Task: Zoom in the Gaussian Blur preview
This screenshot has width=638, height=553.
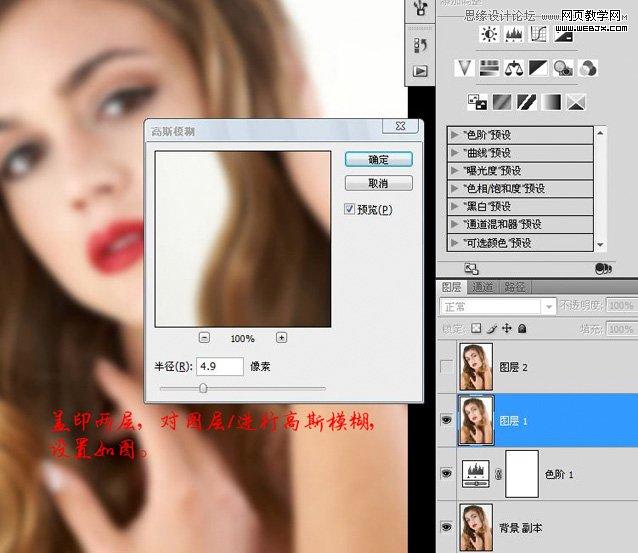Action: 281,337
